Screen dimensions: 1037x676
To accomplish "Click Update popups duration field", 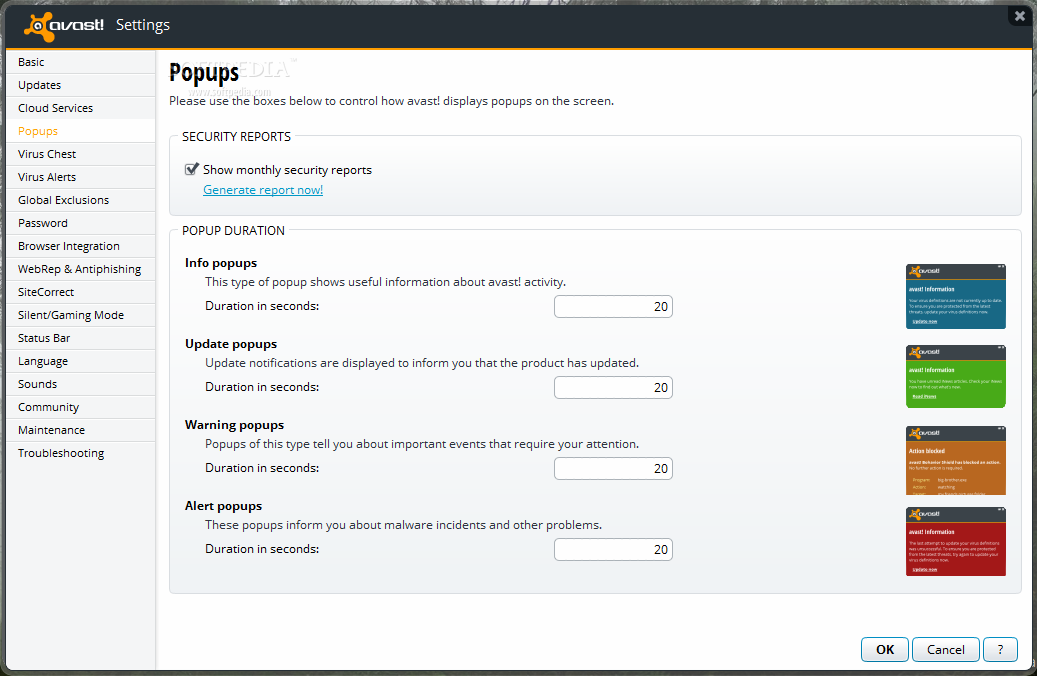I will click(613, 387).
